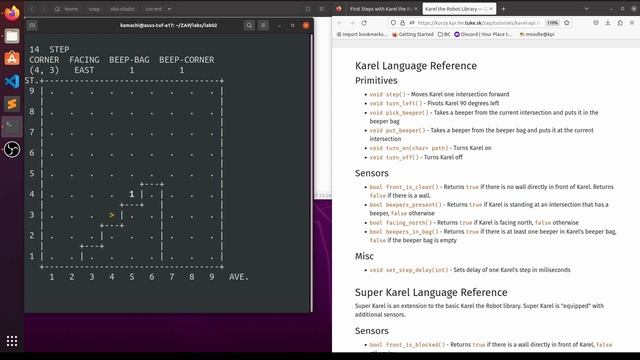The height and width of the screenshot is (360, 640).
Task: Click the terminal title bar path text
Action: point(168,25)
